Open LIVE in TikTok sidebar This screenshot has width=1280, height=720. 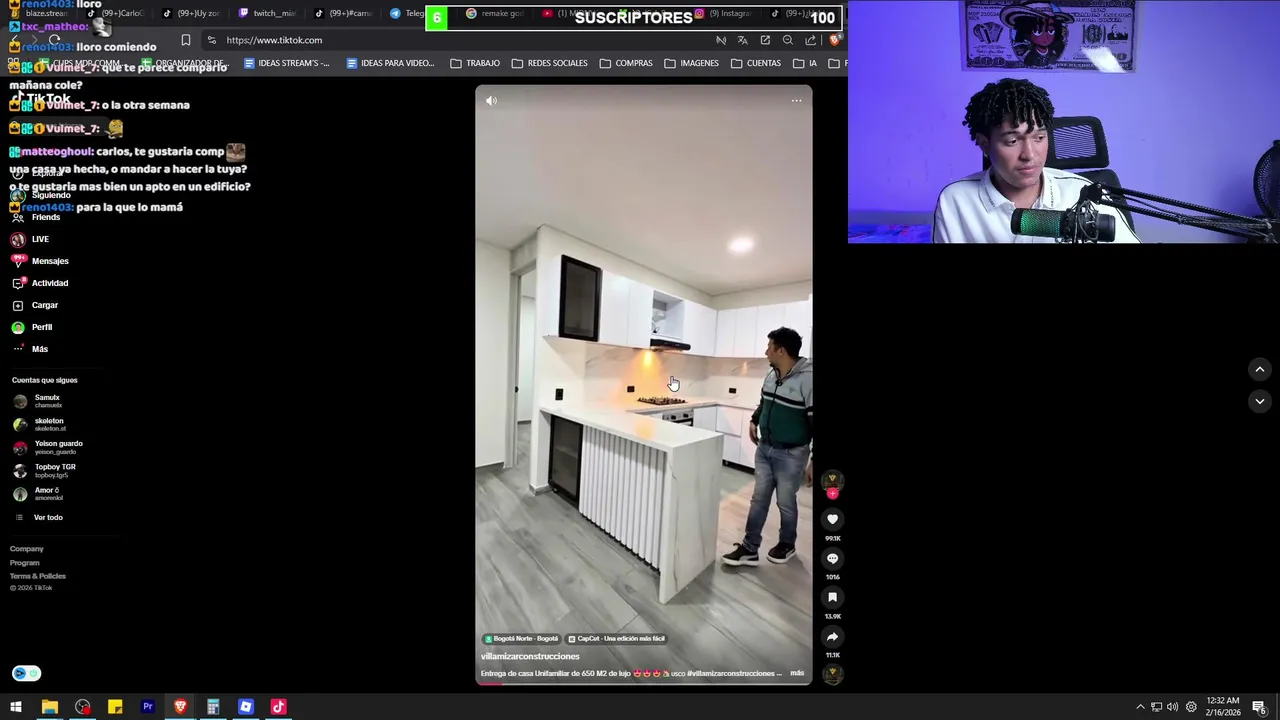coord(29,239)
